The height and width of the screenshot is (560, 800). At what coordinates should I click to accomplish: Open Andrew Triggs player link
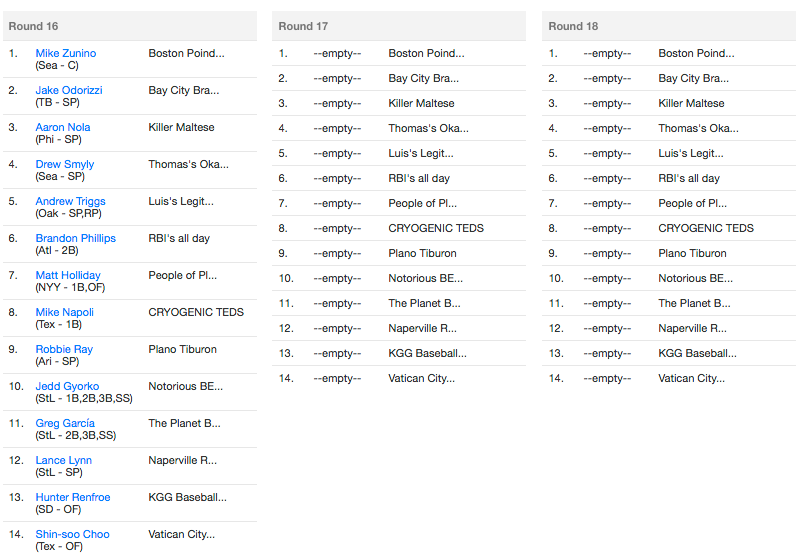(x=70, y=201)
